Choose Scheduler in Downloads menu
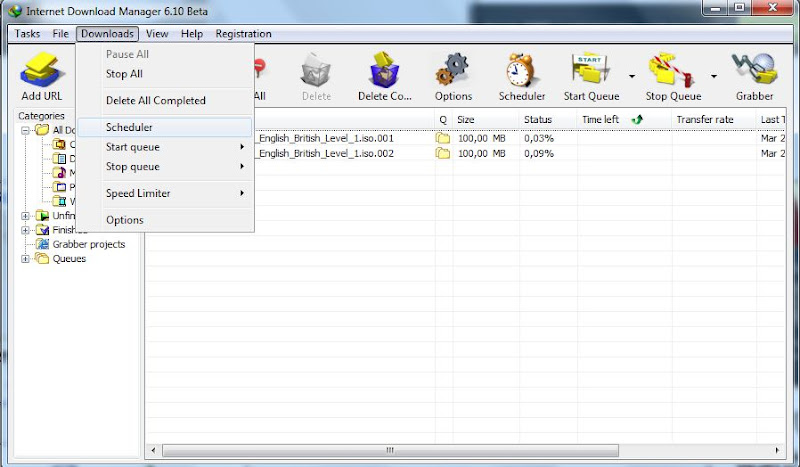The height and width of the screenshot is (467, 800). click(x=165, y=128)
